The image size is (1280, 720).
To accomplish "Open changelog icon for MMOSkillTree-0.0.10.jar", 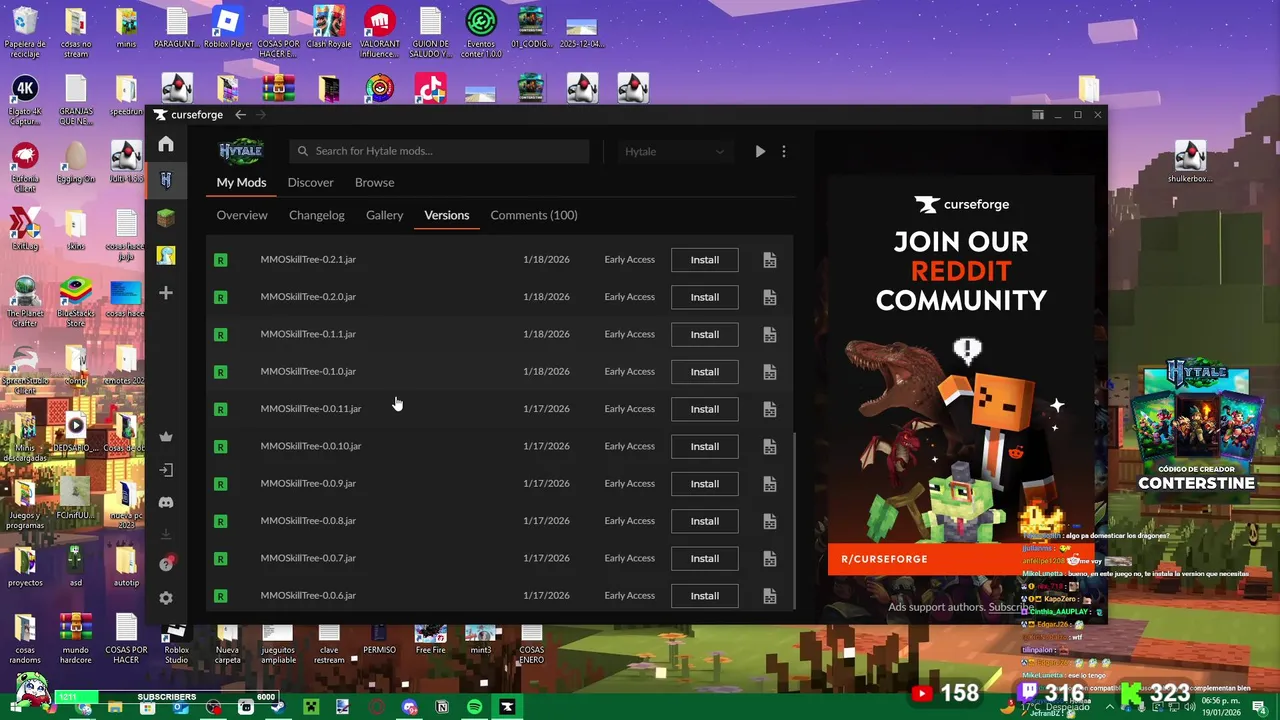I will click(770, 447).
